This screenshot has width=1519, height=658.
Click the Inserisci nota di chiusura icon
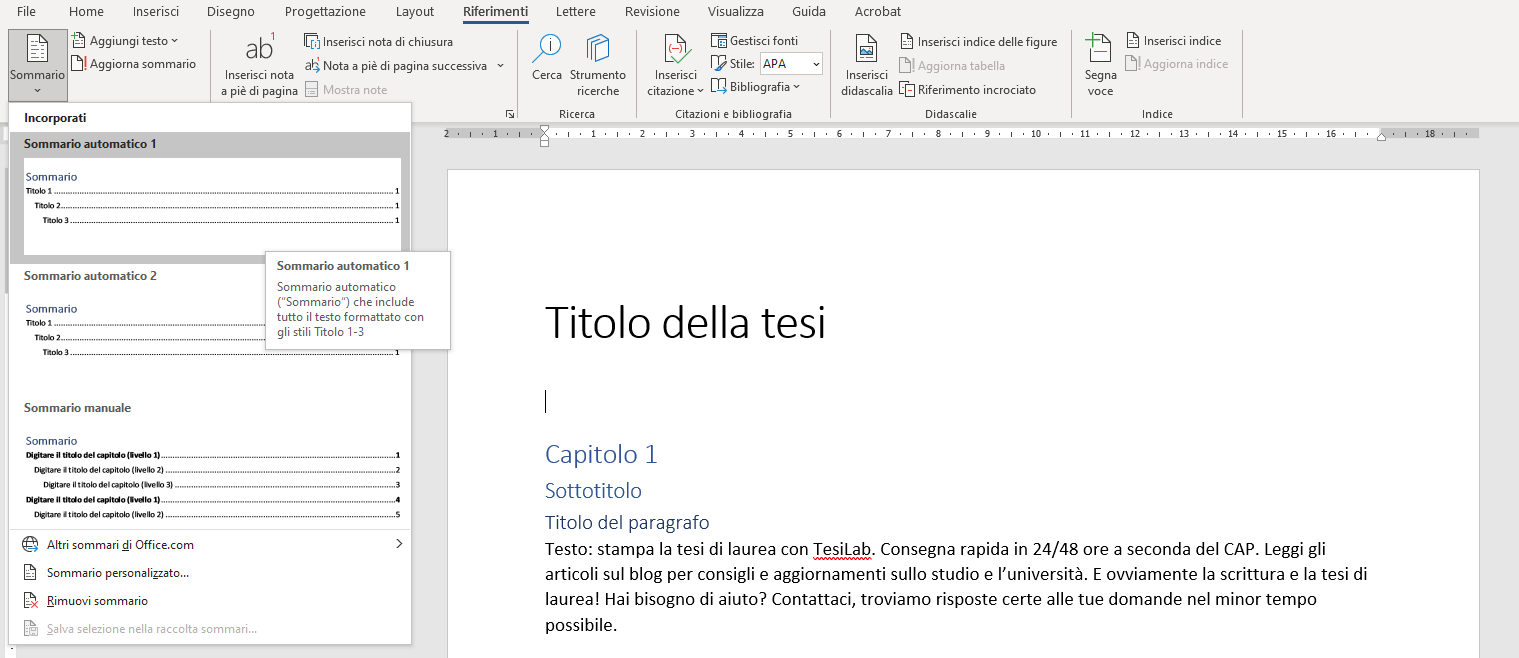coord(311,40)
